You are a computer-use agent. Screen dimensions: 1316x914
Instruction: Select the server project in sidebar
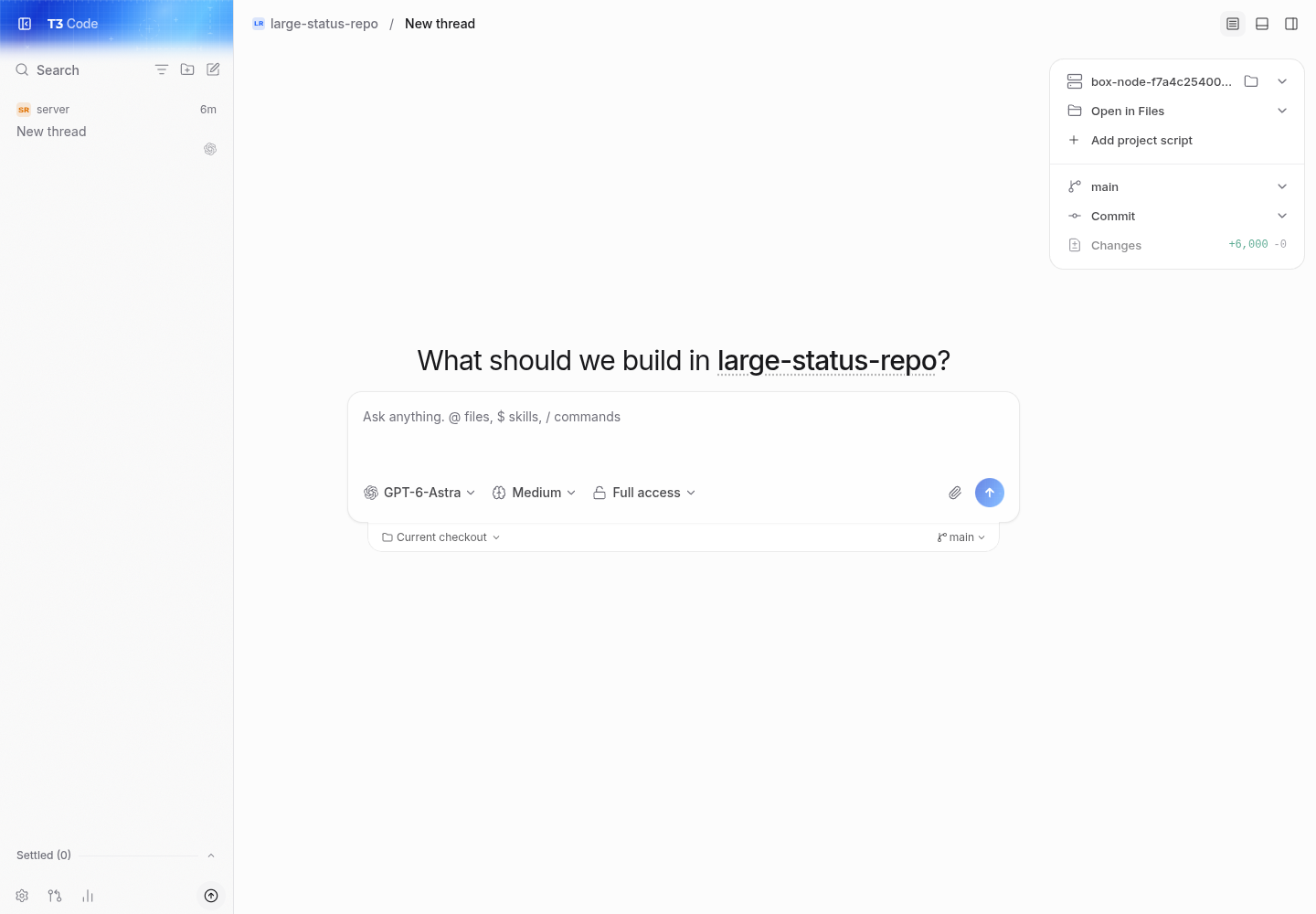53,110
